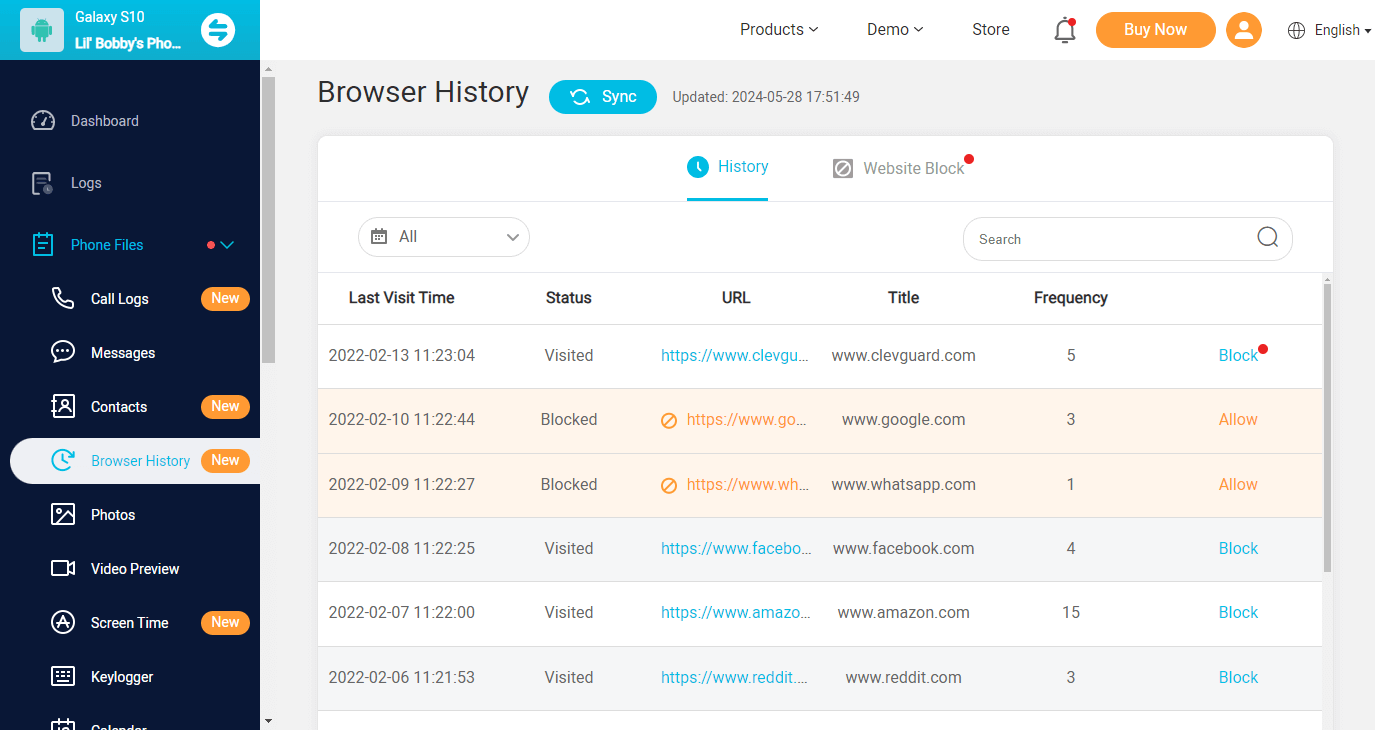
Task: Click the History tab clock icon
Action: [x=697, y=167]
